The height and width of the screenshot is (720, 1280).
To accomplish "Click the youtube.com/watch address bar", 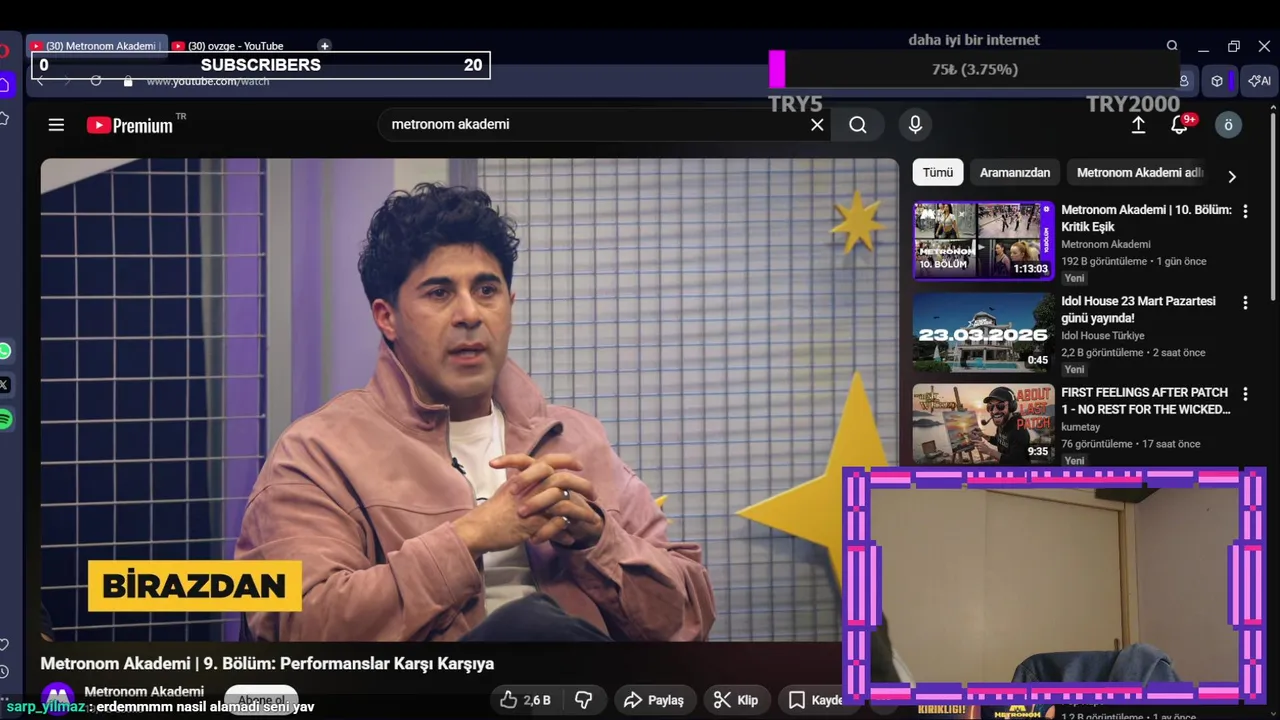I will pyautogui.click(x=208, y=81).
